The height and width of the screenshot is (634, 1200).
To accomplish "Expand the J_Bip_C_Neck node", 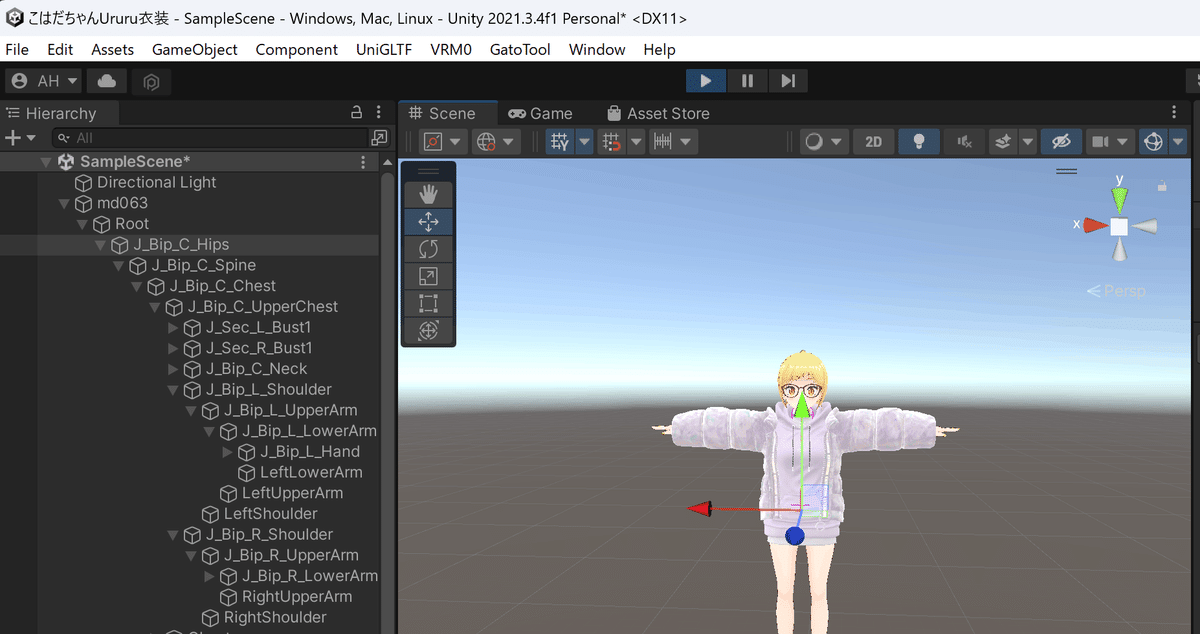I will (173, 369).
